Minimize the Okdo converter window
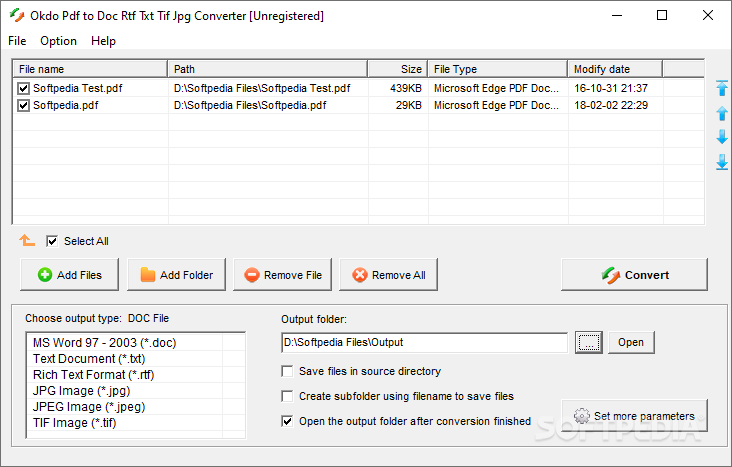 617,15
